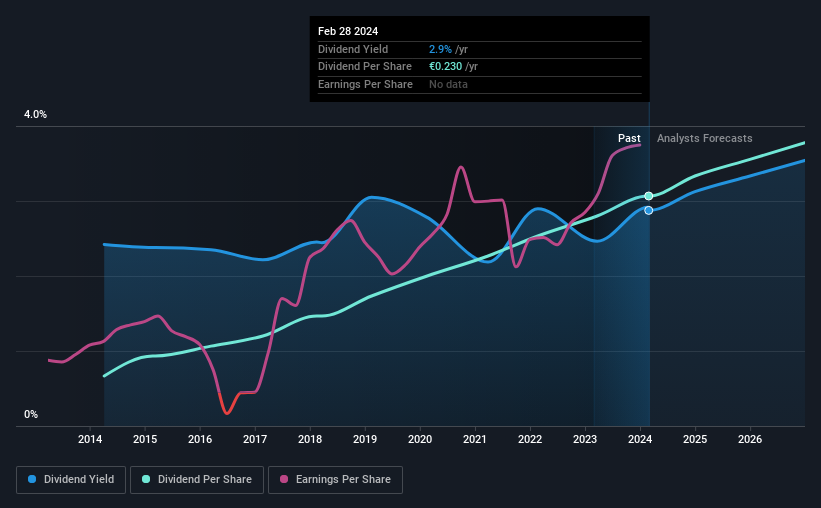Click the 2018 x-axis label
This screenshot has height=508, width=821.
pyautogui.click(x=310, y=439)
